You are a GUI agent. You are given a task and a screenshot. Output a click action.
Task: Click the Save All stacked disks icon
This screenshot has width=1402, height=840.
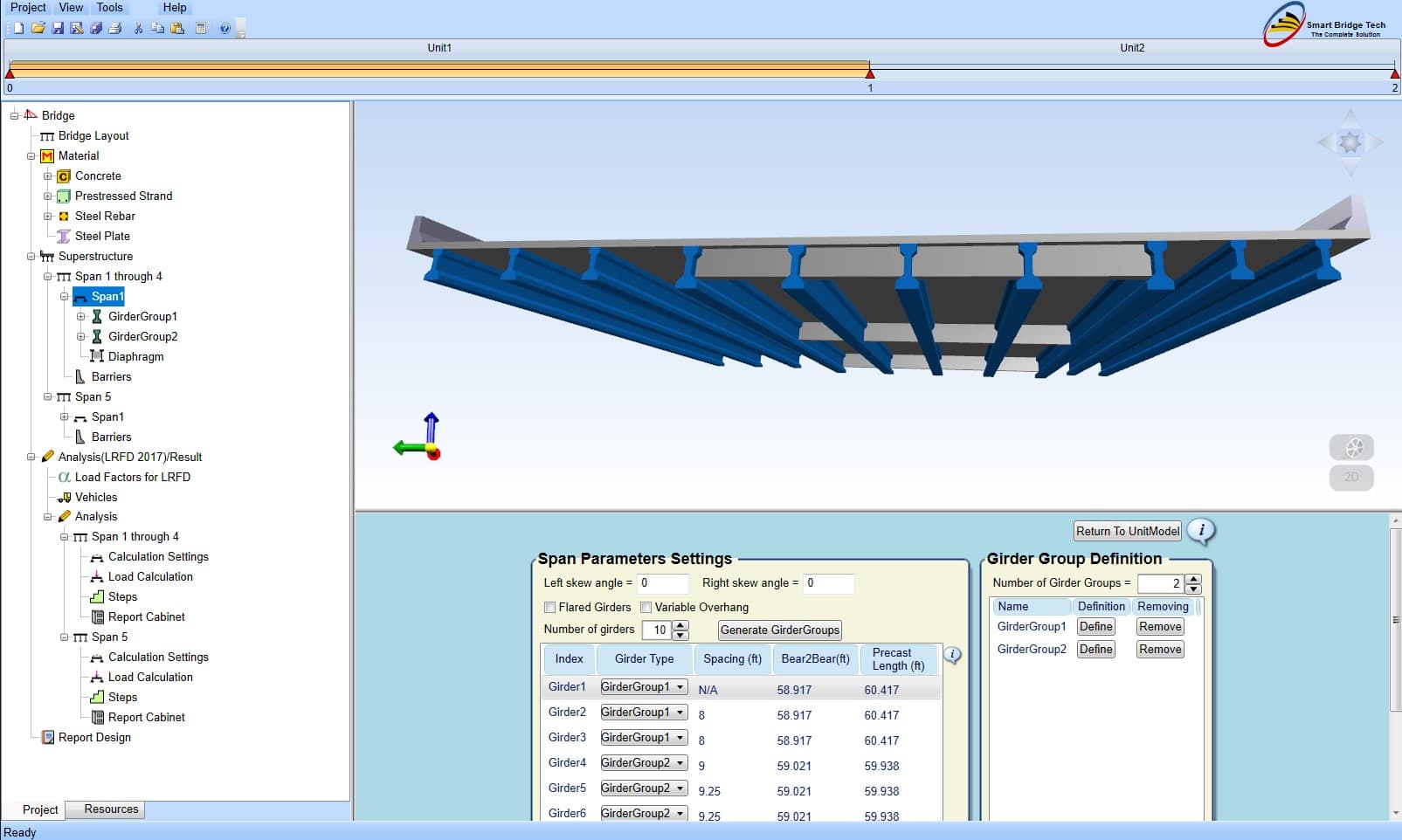click(96, 28)
